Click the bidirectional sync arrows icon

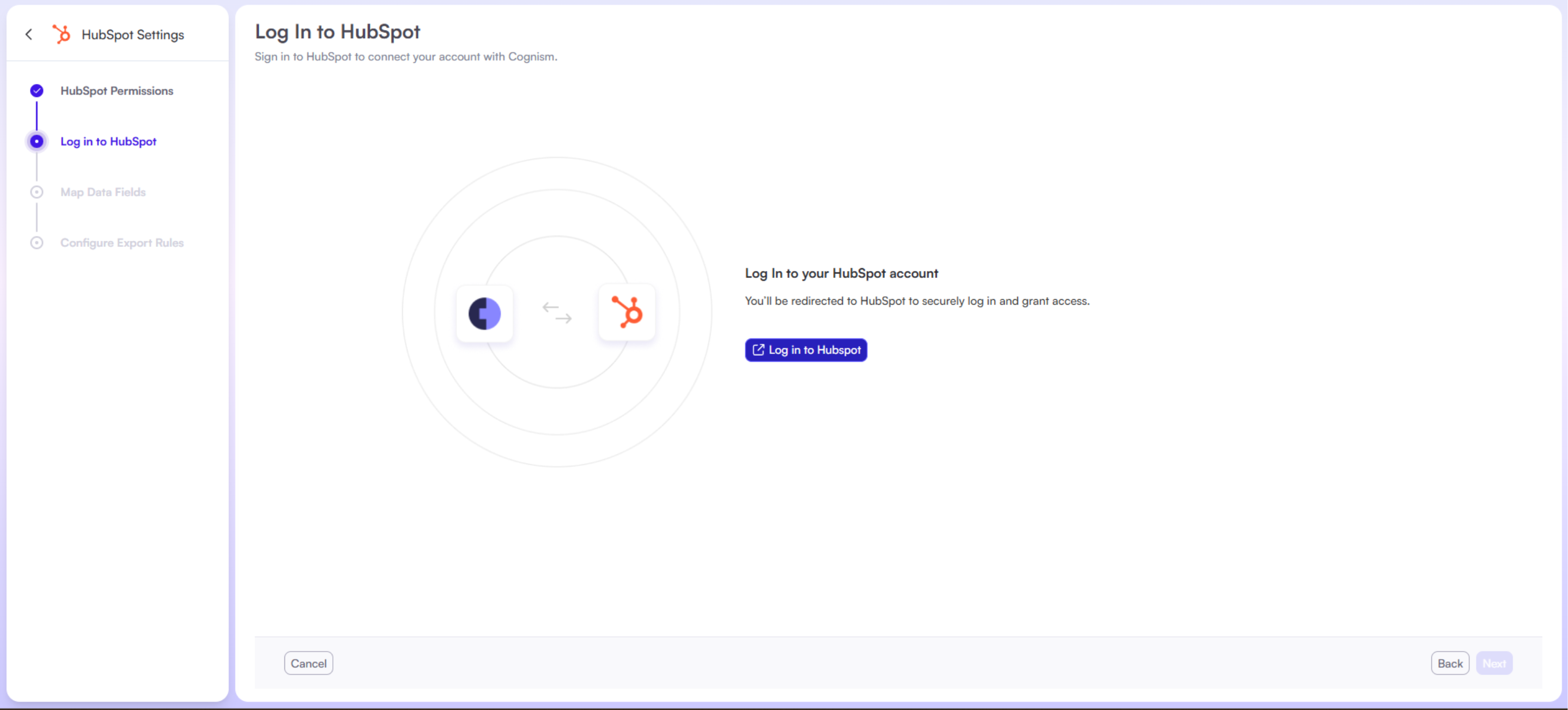556,313
